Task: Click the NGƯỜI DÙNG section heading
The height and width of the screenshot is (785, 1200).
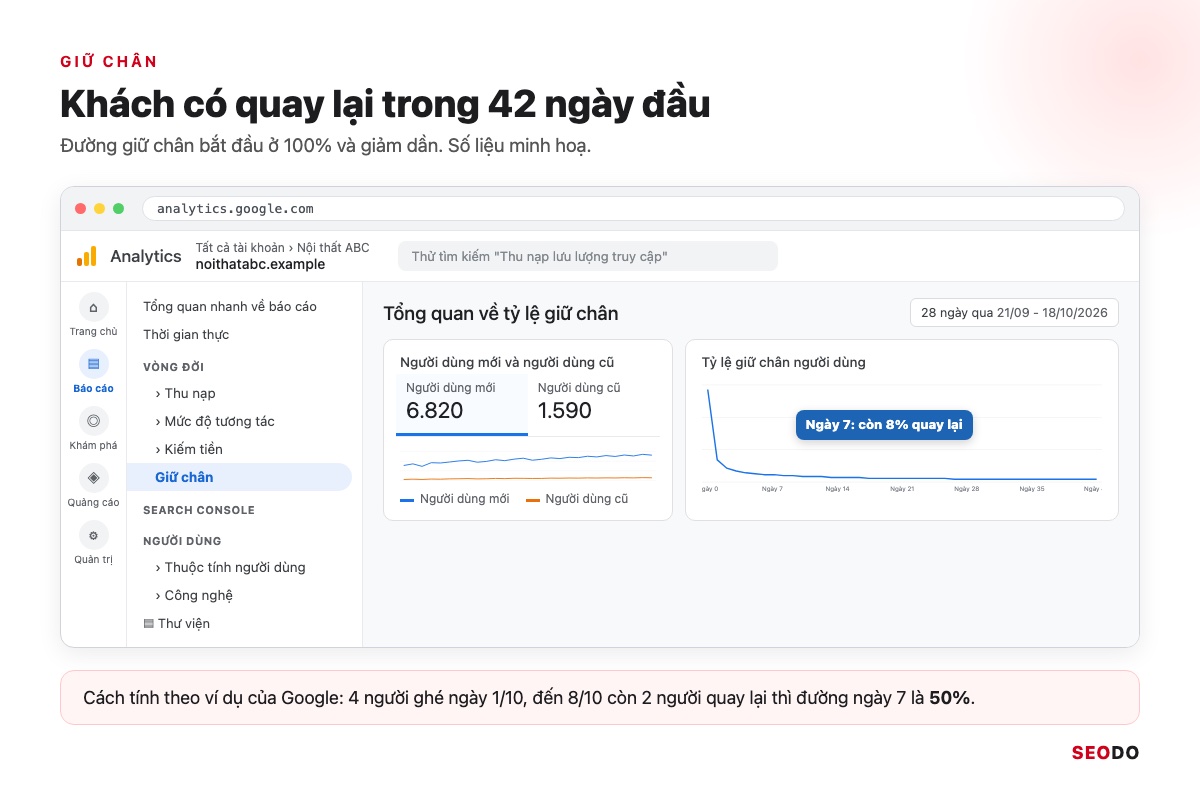Action: click(x=182, y=541)
